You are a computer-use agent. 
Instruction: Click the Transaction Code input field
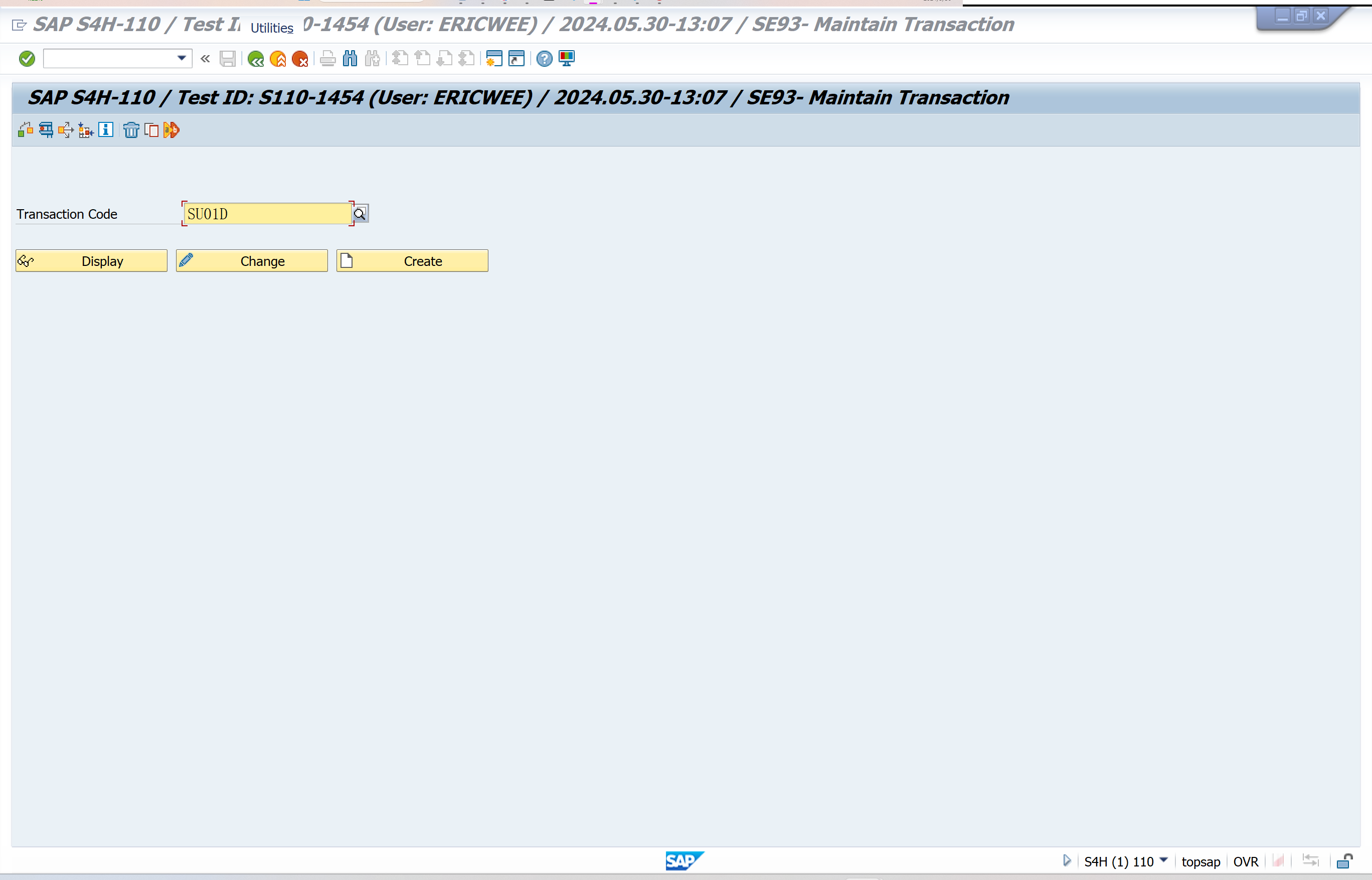pyautogui.click(x=267, y=214)
